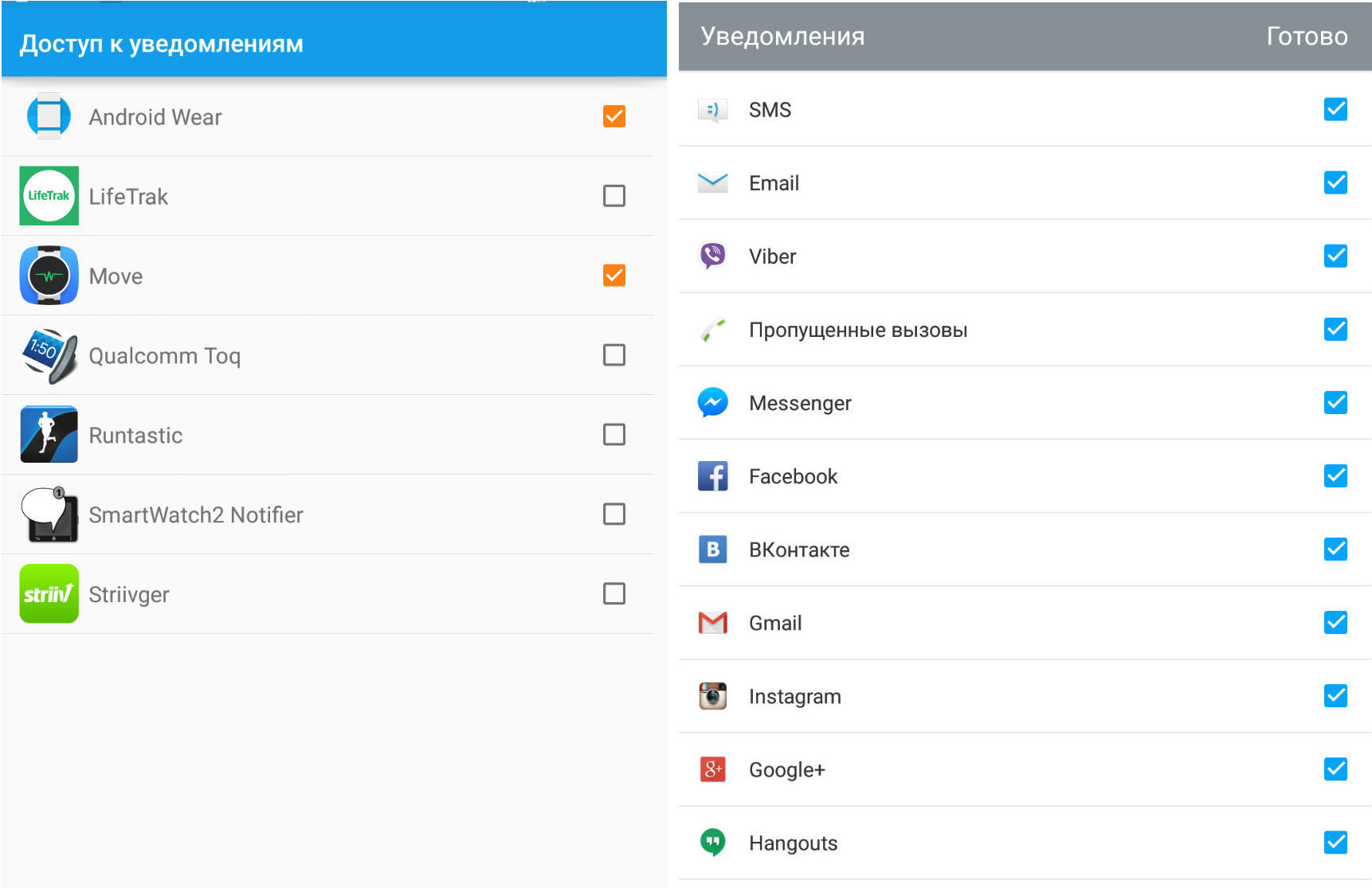This screenshot has width=1372, height=888.
Task: Select the Qualcomm Toq label
Action: 164,356
